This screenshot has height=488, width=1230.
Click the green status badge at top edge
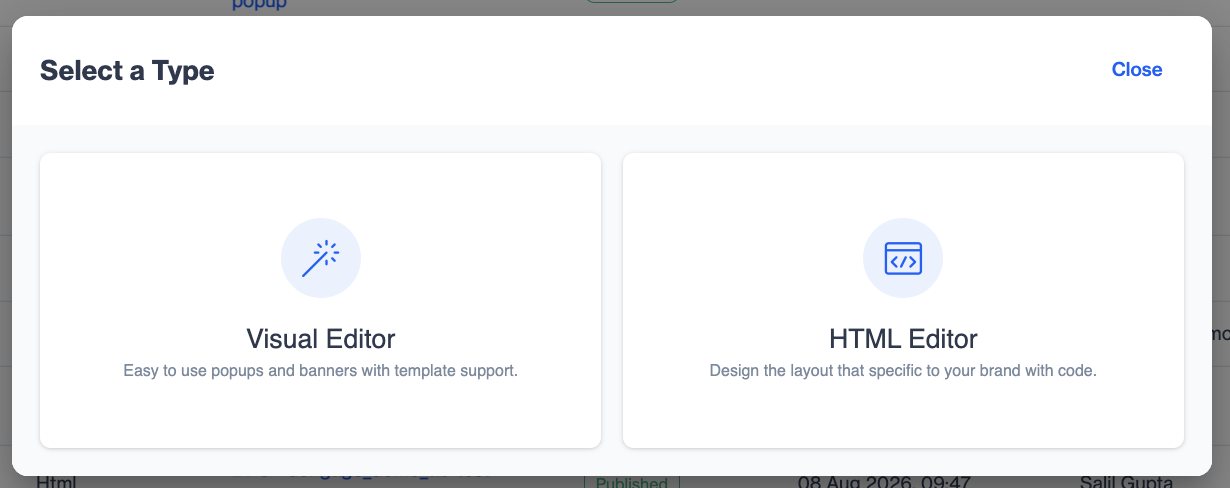(632, 3)
